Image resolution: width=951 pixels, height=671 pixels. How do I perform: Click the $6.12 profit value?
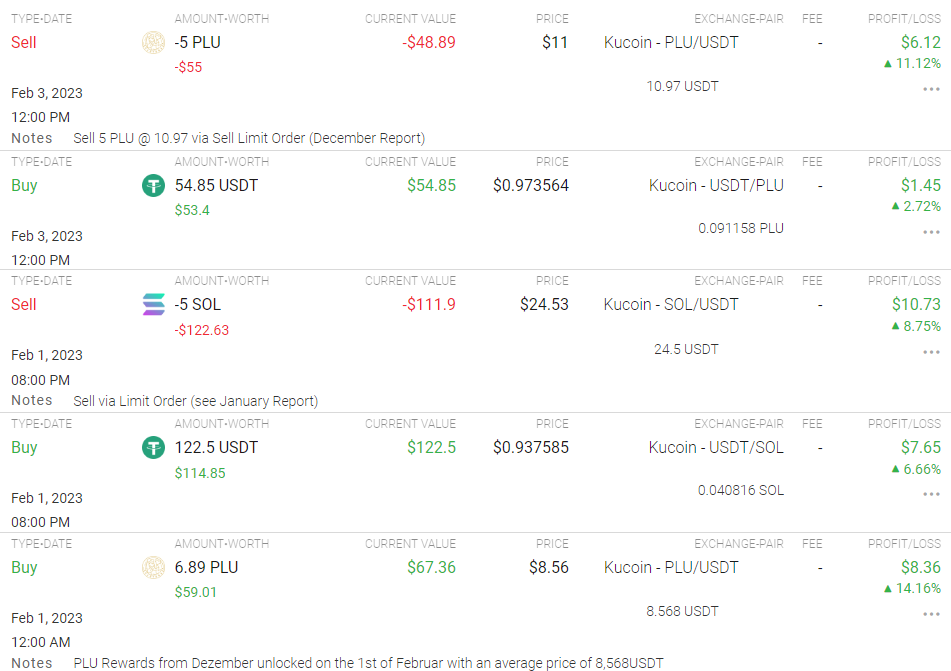pos(920,42)
